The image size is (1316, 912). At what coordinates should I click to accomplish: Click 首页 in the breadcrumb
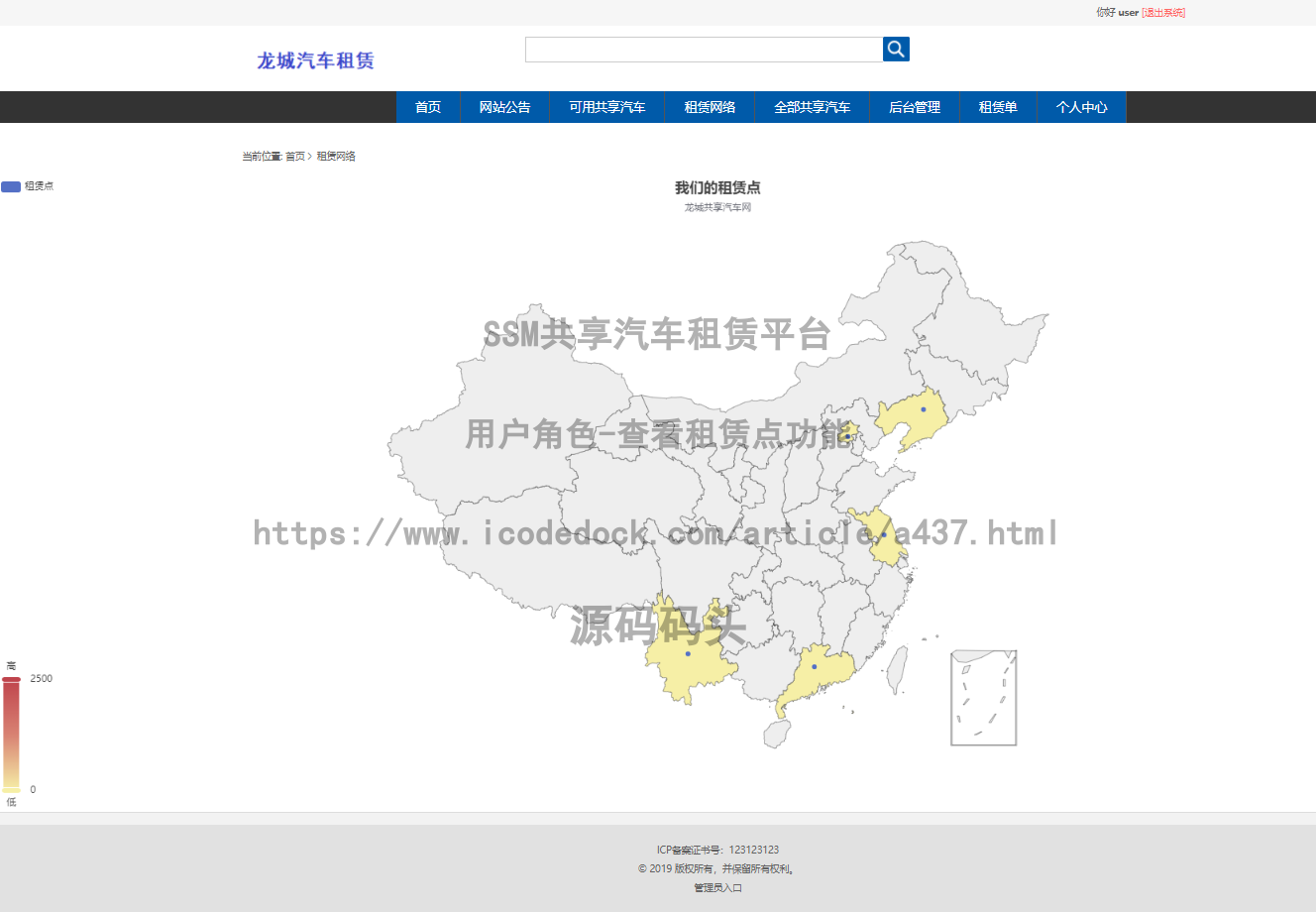coord(295,157)
